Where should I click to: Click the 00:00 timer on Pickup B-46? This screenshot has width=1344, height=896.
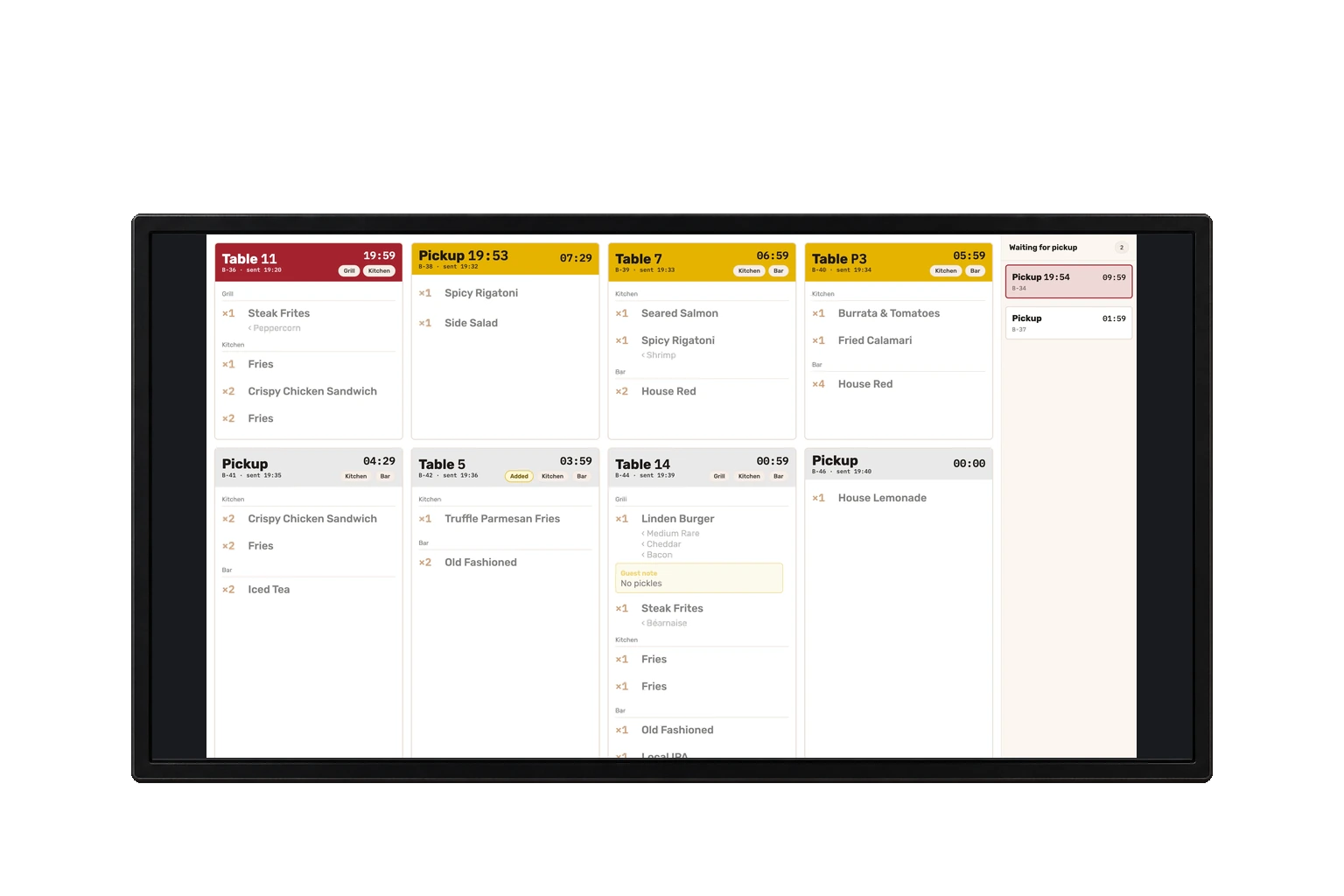[969, 464]
